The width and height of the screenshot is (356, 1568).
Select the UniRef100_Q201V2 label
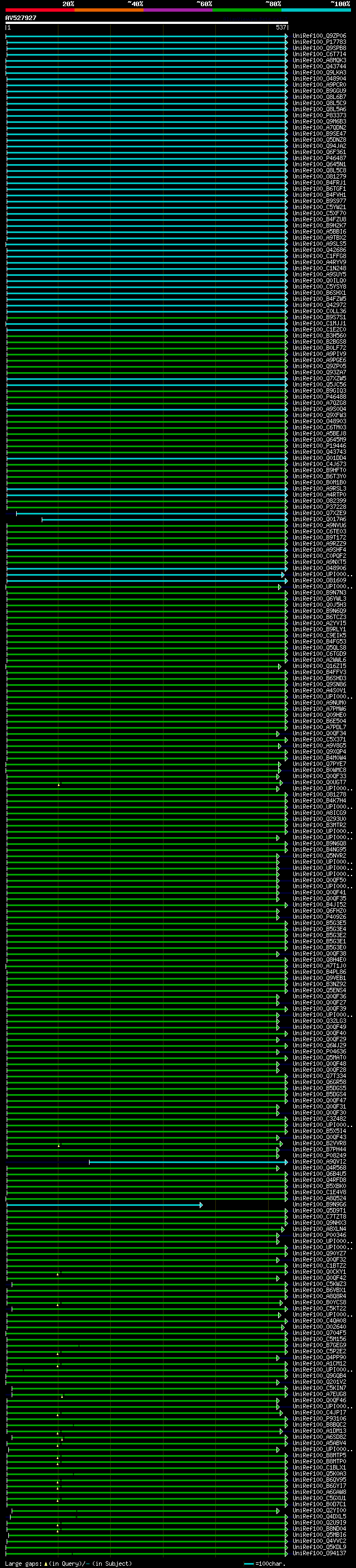click(319, 1382)
